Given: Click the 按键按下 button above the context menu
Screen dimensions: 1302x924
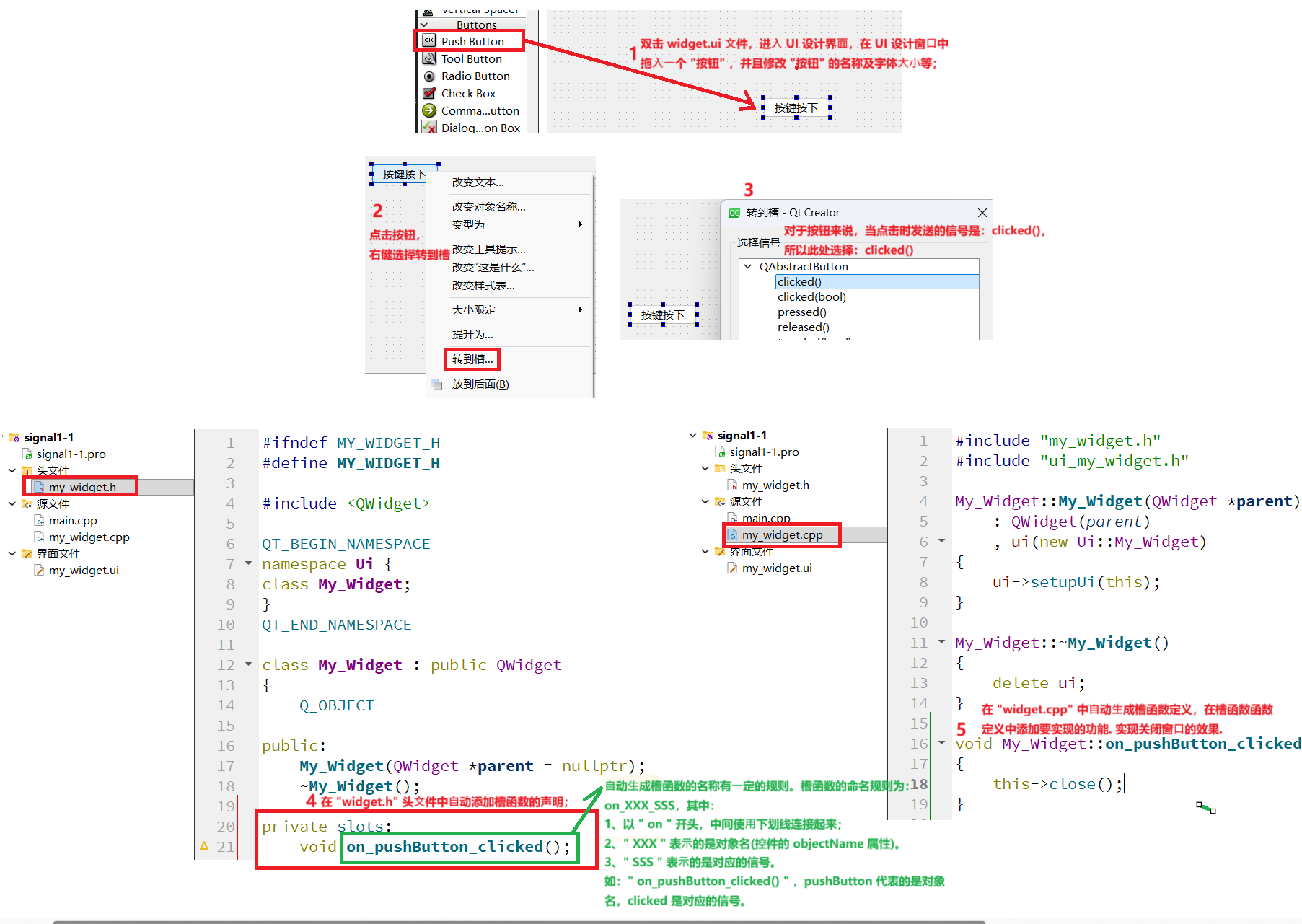Looking at the screenshot, I should click(404, 174).
